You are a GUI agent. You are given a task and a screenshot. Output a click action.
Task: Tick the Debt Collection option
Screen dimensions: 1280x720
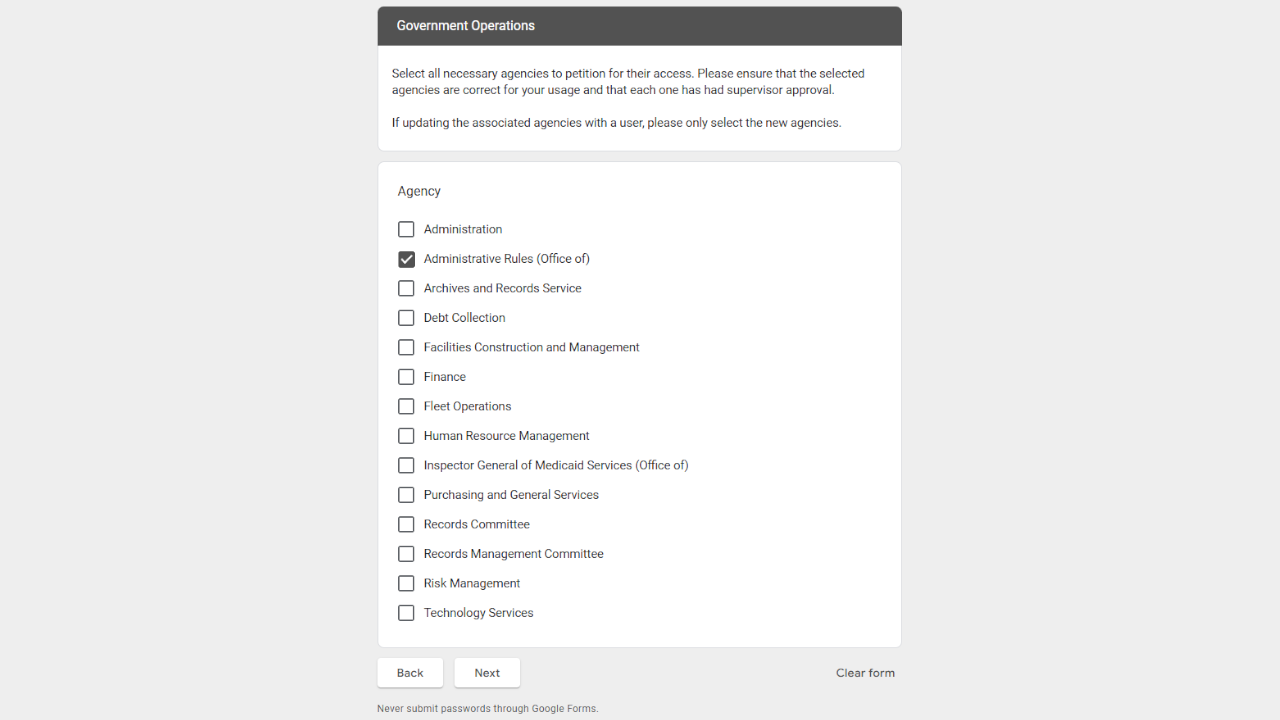[406, 318]
